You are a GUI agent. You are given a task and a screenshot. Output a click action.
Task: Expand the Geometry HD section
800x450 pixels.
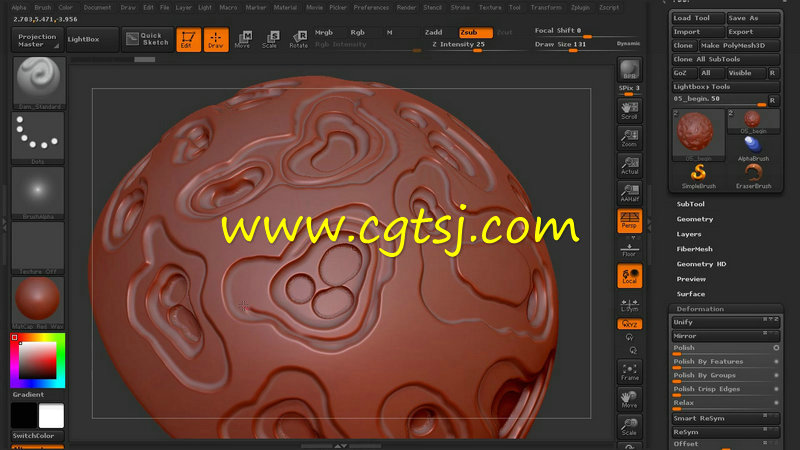(x=701, y=264)
